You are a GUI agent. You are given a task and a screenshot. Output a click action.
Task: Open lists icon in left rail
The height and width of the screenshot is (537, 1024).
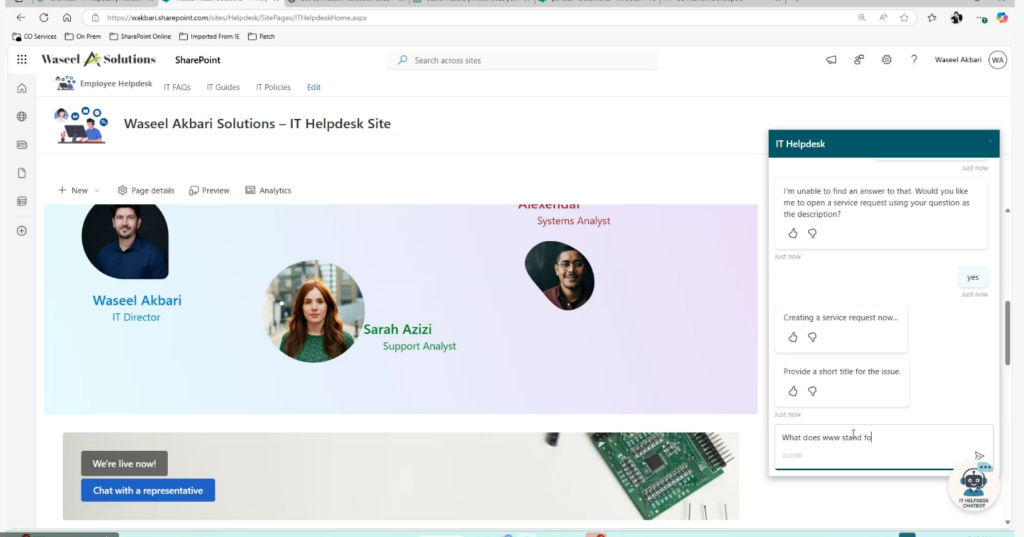[x=22, y=201]
